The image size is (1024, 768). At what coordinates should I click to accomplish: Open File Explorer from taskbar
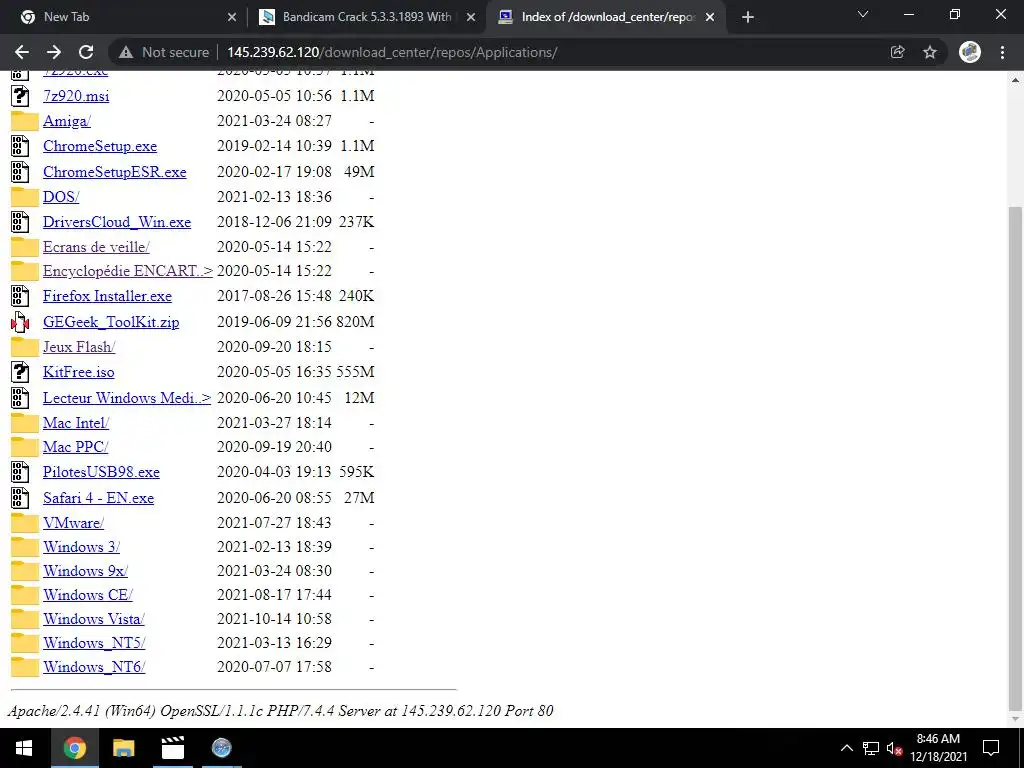123,748
